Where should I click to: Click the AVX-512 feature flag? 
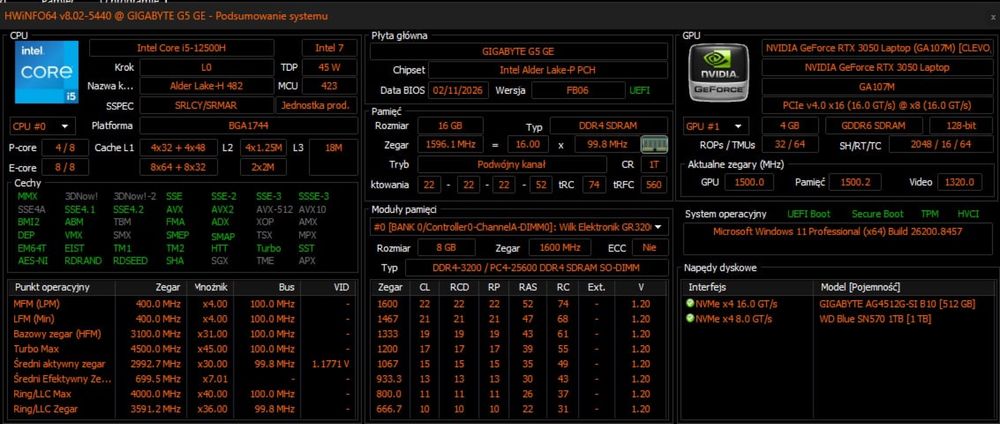point(274,209)
